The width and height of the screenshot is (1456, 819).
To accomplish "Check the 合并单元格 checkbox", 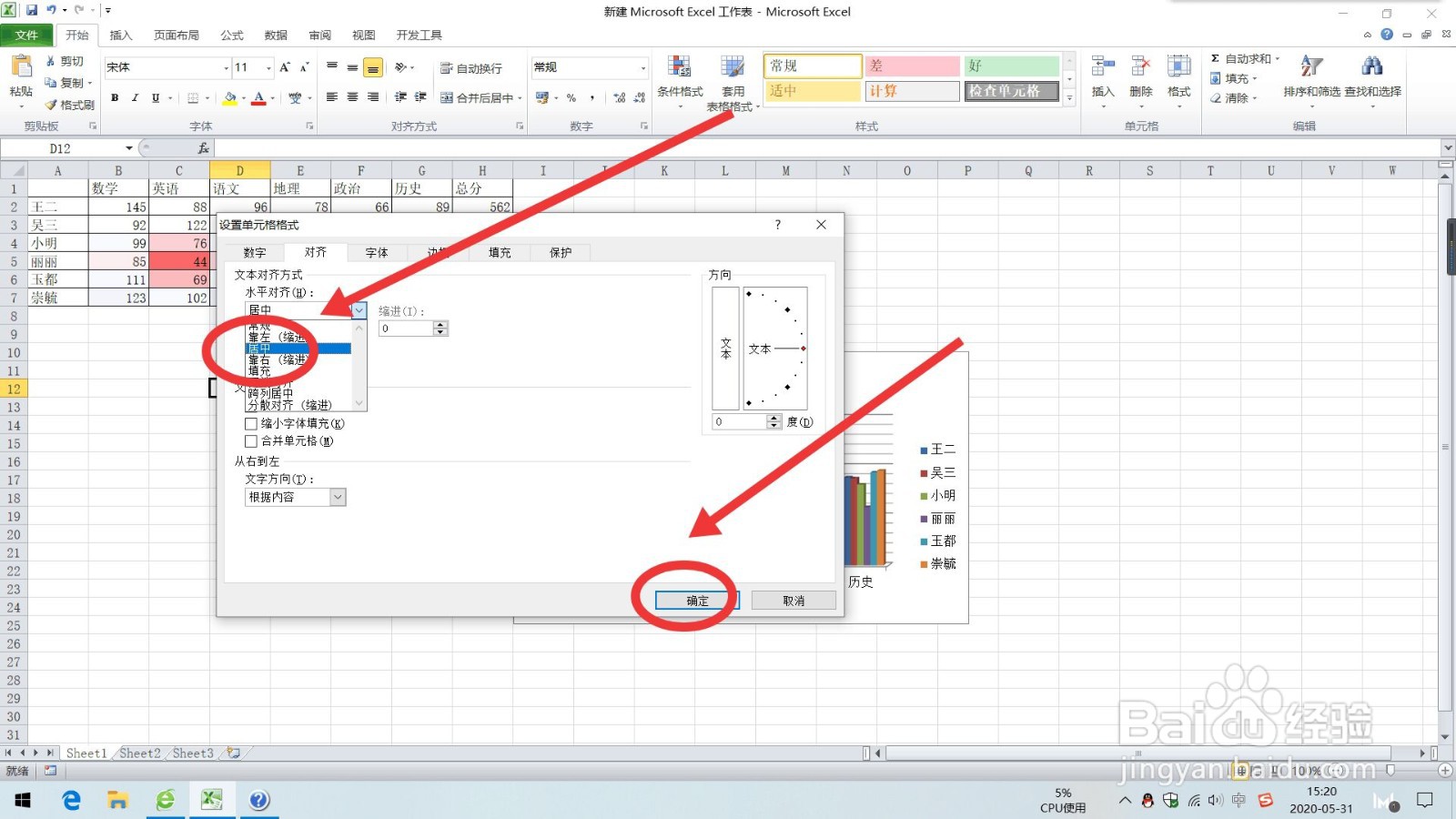I will [x=251, y=440].
